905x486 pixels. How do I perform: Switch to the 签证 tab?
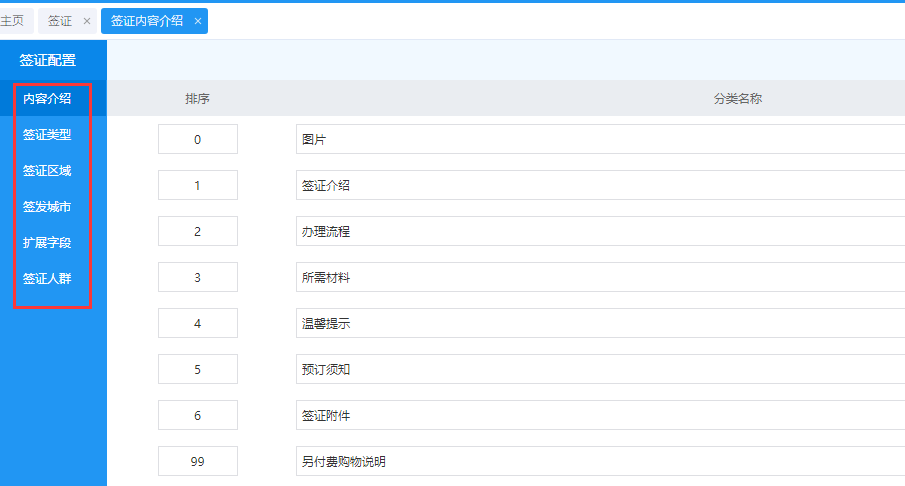pos(60,21)
